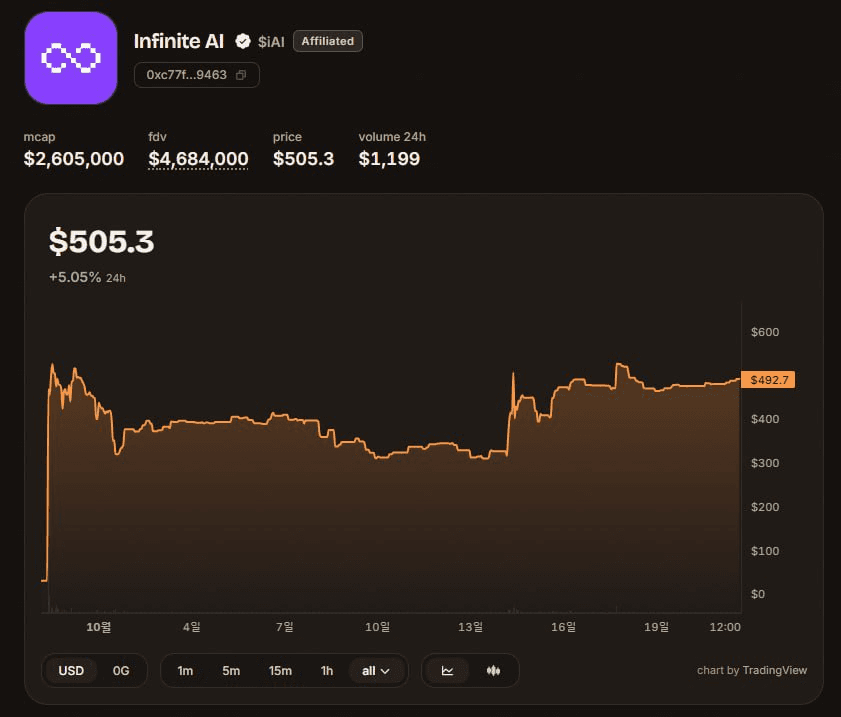Click the 16일 date label

point(563,627)
